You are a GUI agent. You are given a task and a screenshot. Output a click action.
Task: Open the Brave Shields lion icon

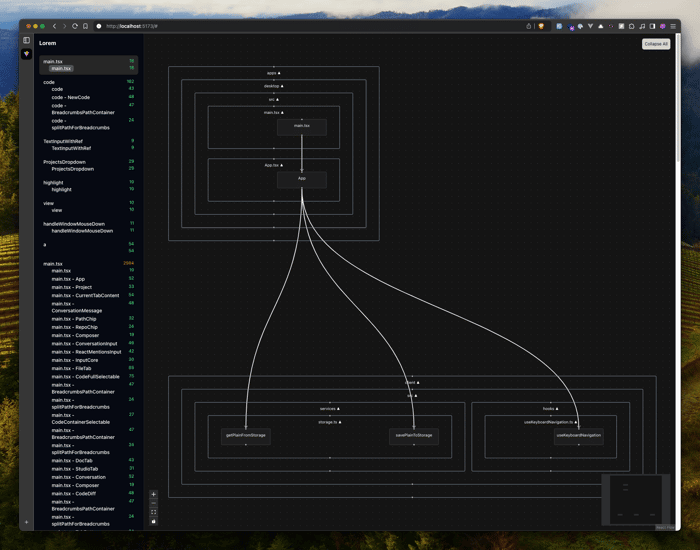pos(541,26)
